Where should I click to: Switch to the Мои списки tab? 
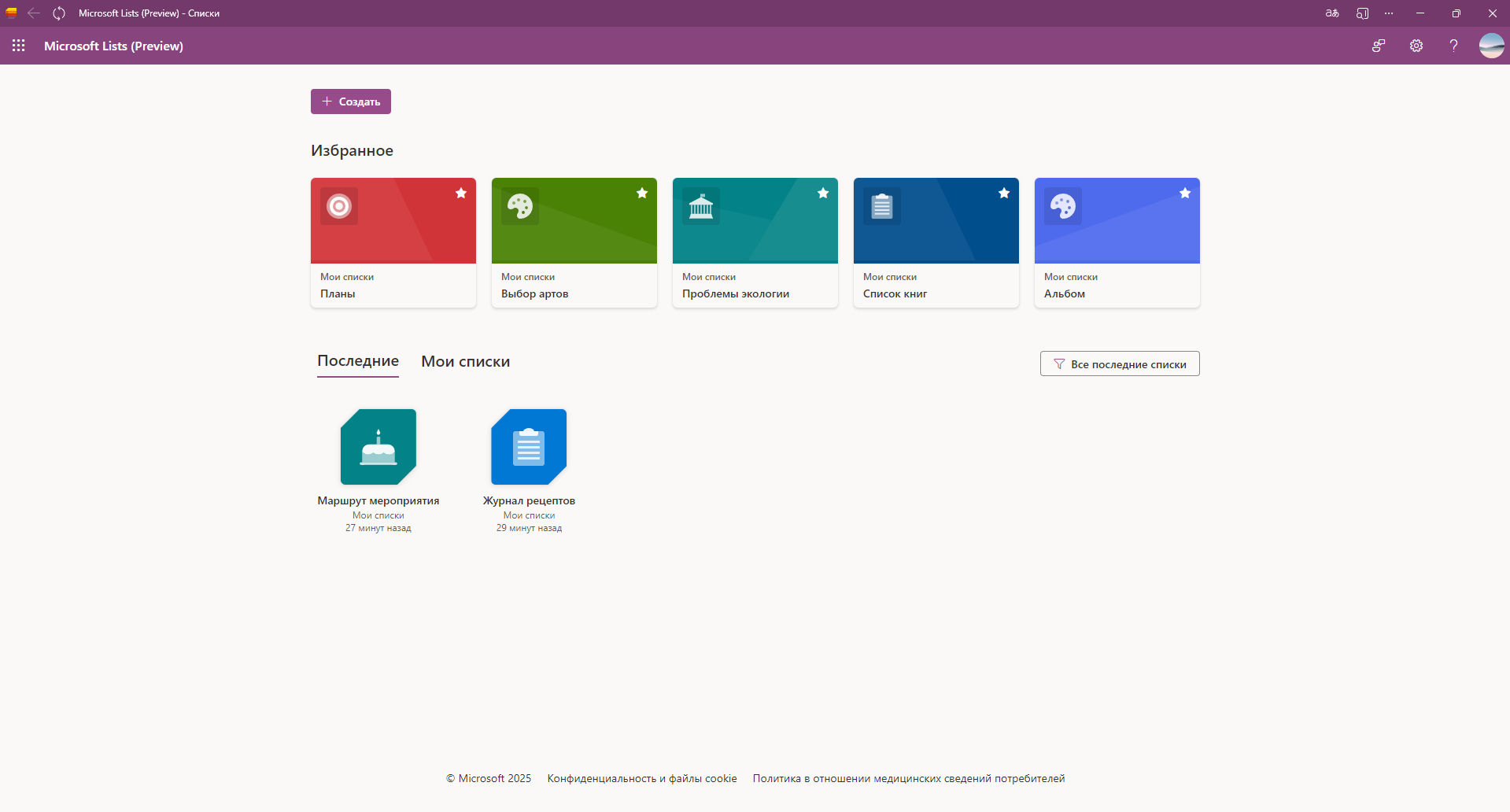point(465,362)
